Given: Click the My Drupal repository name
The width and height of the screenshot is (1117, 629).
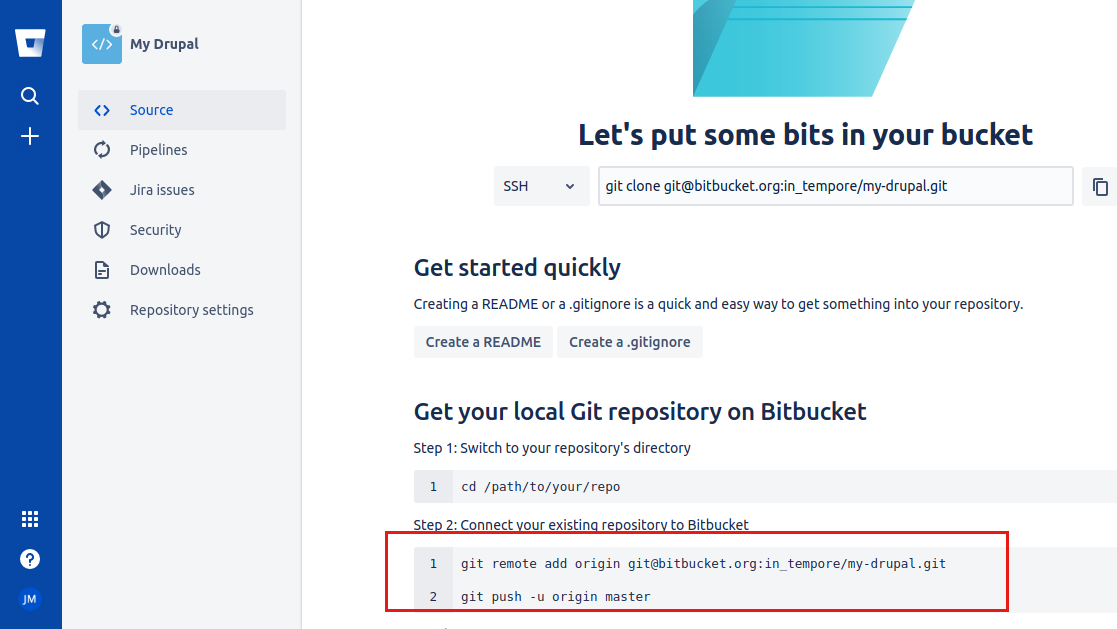Looking at the screenshot, I should coord(165,44).
